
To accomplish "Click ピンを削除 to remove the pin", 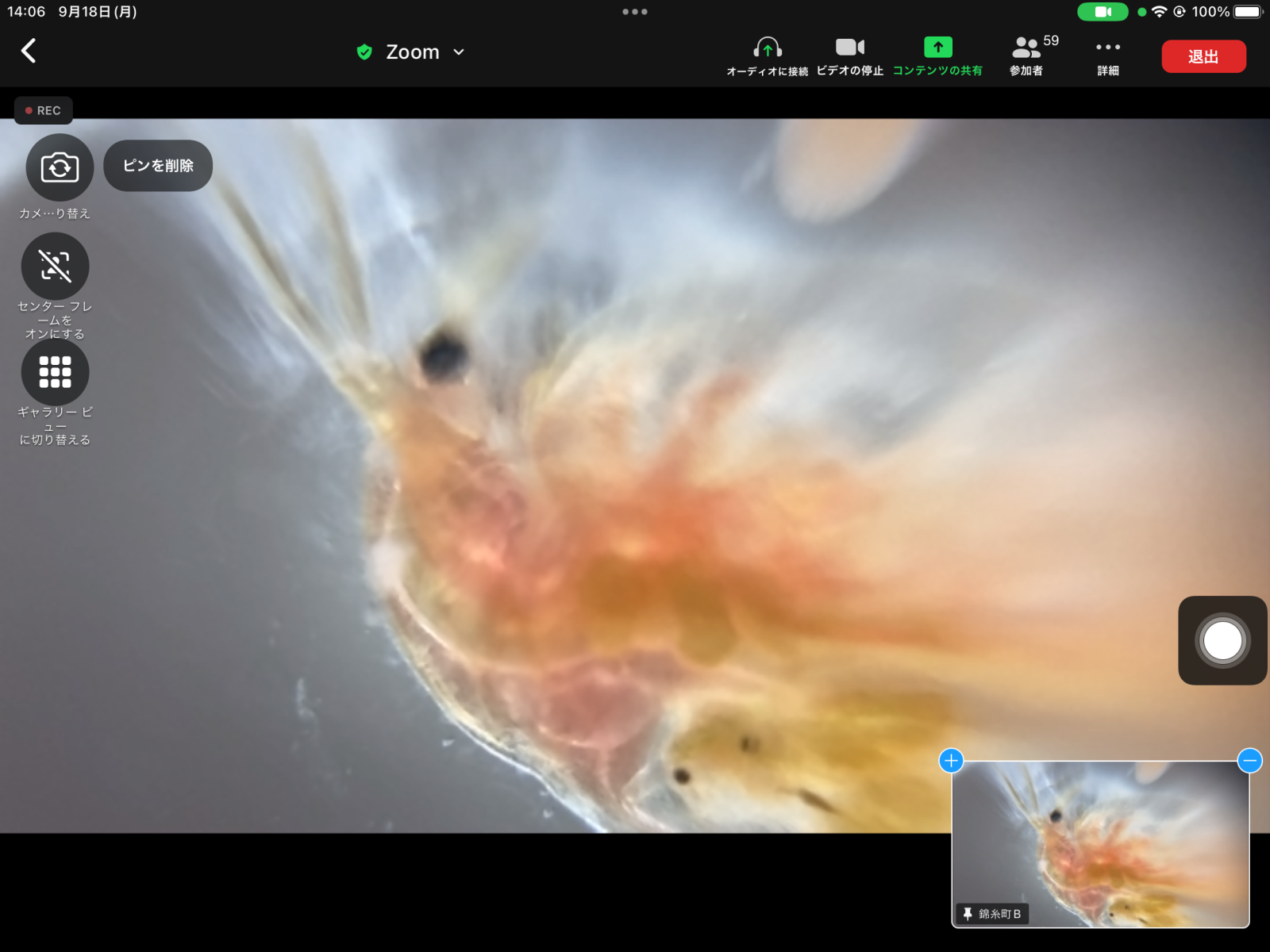I will click(x=158, y=166).
